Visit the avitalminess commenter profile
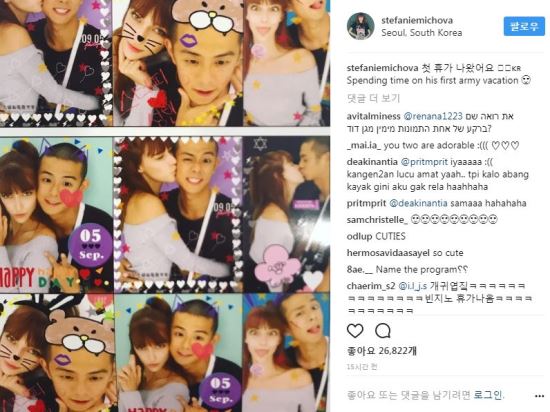The height and width of the screenshot is (412, 550). (374, 116)
